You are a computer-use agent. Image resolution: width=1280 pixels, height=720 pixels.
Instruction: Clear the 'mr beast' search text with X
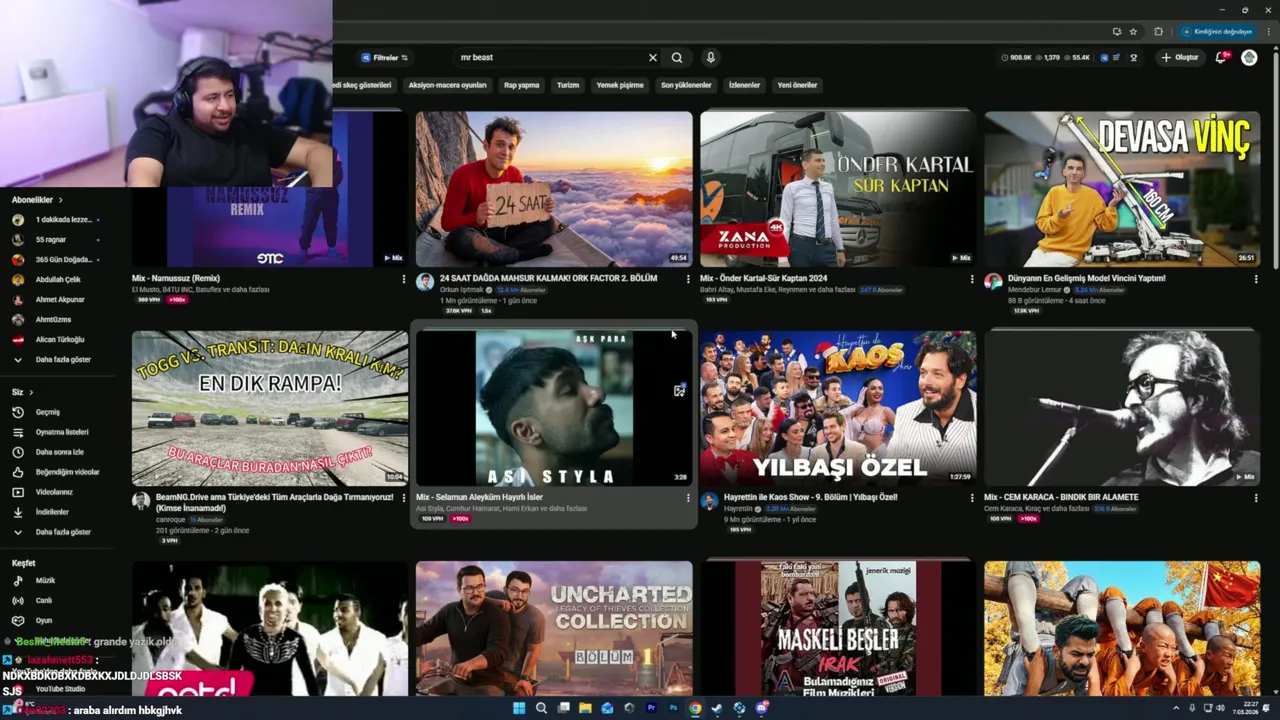[x=653, y=58]
